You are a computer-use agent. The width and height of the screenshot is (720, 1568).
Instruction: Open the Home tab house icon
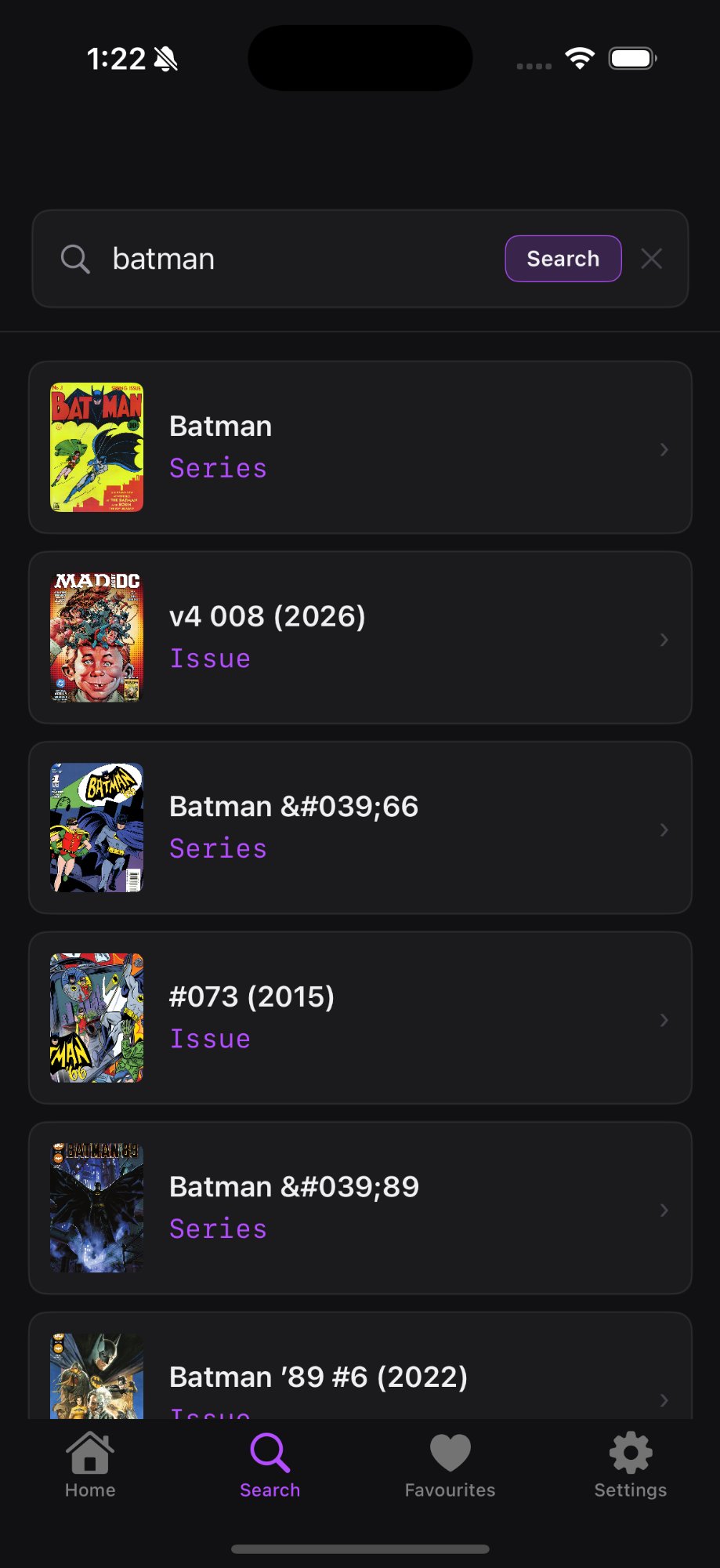point(90,1454)
